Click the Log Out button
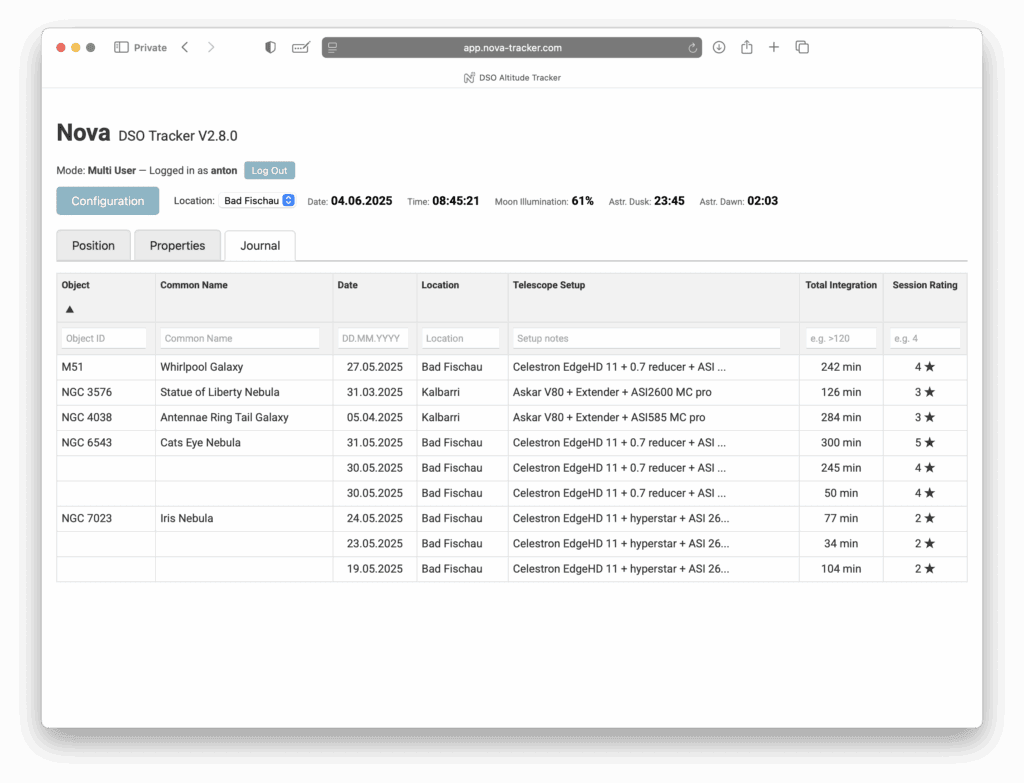Screen dimensions: 1024x783 (x=270, y=170)
